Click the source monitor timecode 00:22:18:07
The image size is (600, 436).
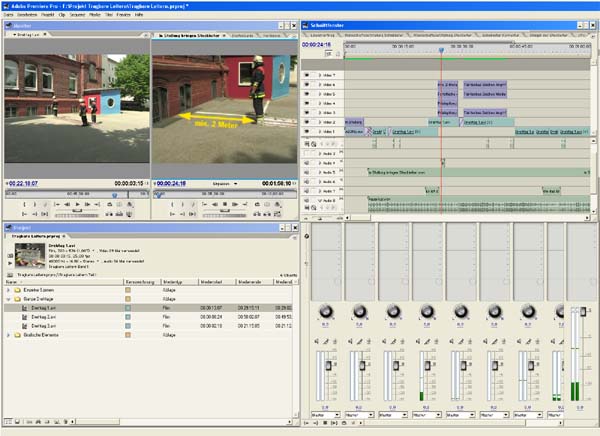pyautogui.click(x=23, y=184)
